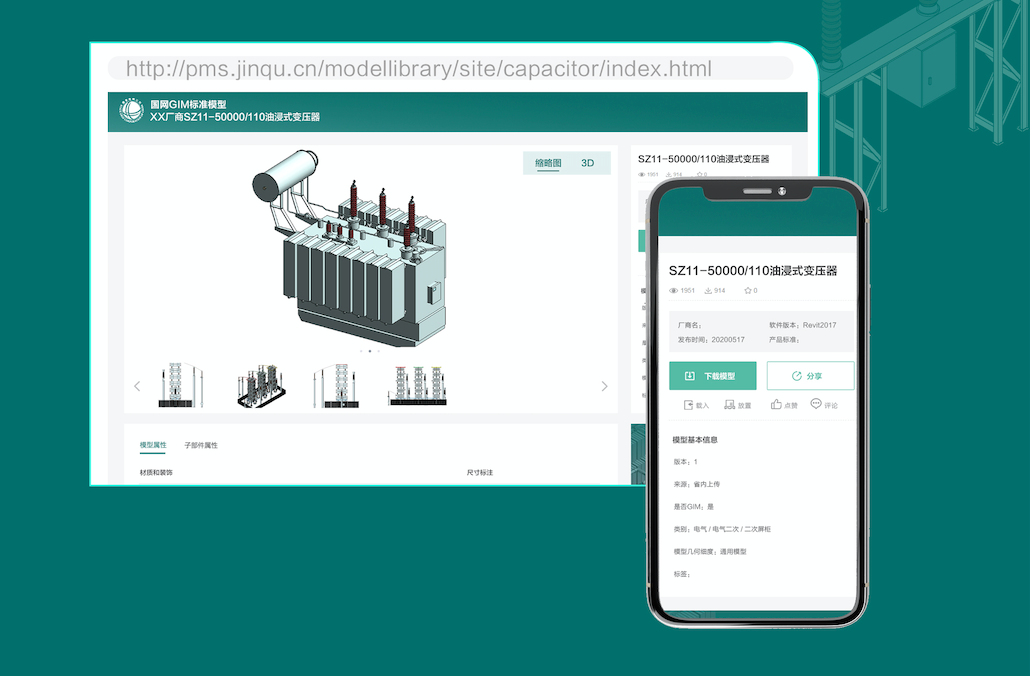Viewport: 1030px width, 676px height.
Task: Open the 模型属性 tab
Action: coord(153,445)
